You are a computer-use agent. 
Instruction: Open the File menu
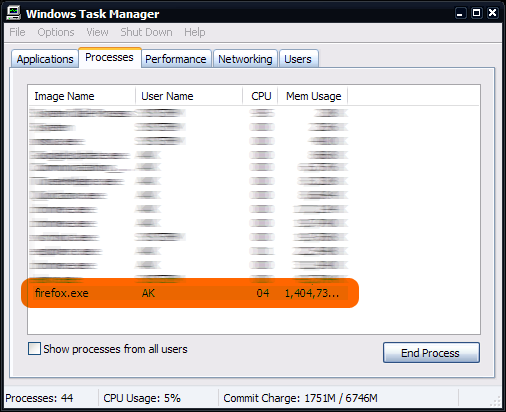point(17,32)
